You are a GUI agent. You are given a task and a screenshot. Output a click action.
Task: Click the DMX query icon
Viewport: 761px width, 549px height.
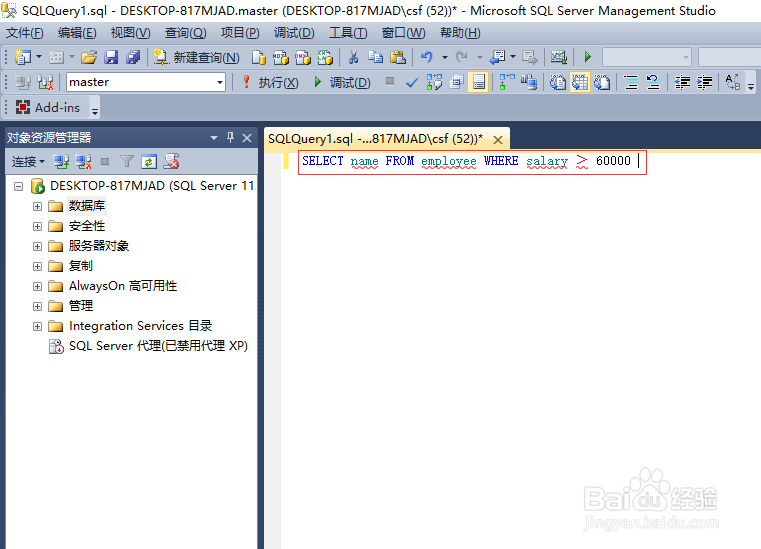pyautogui.click(x=303, y=57)
